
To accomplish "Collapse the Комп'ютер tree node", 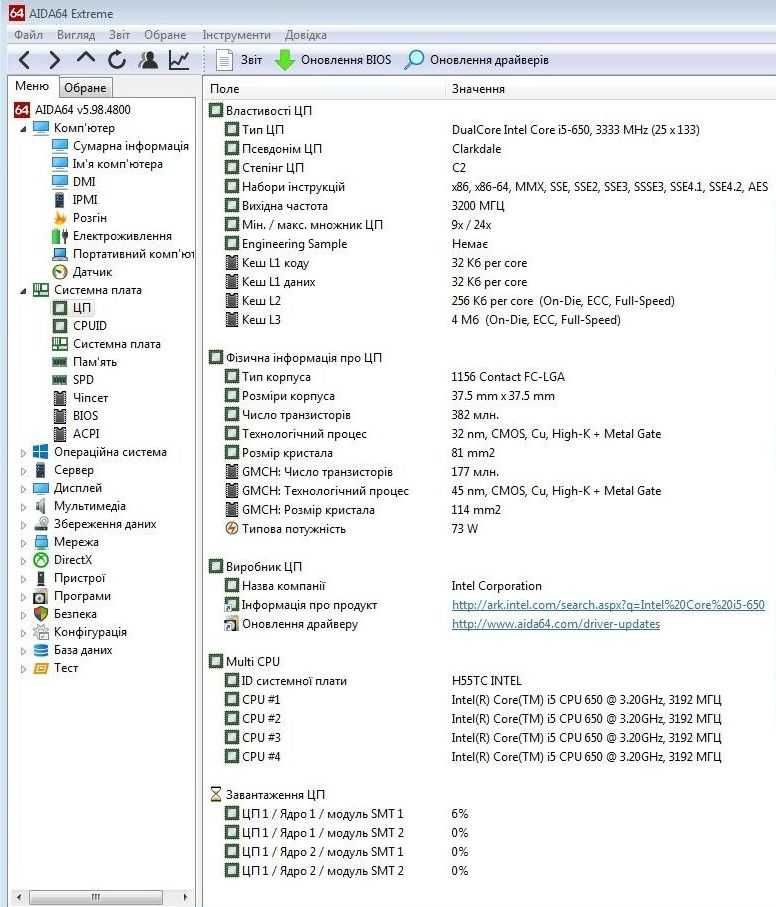I will 23,128.
